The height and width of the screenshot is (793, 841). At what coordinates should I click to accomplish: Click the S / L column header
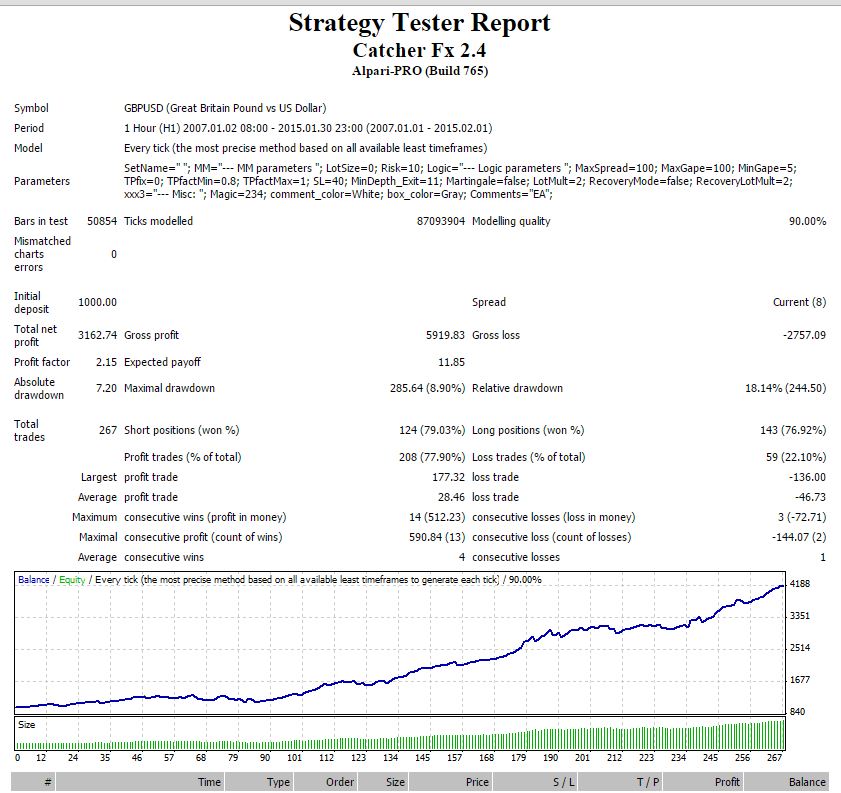click(535, 782)
